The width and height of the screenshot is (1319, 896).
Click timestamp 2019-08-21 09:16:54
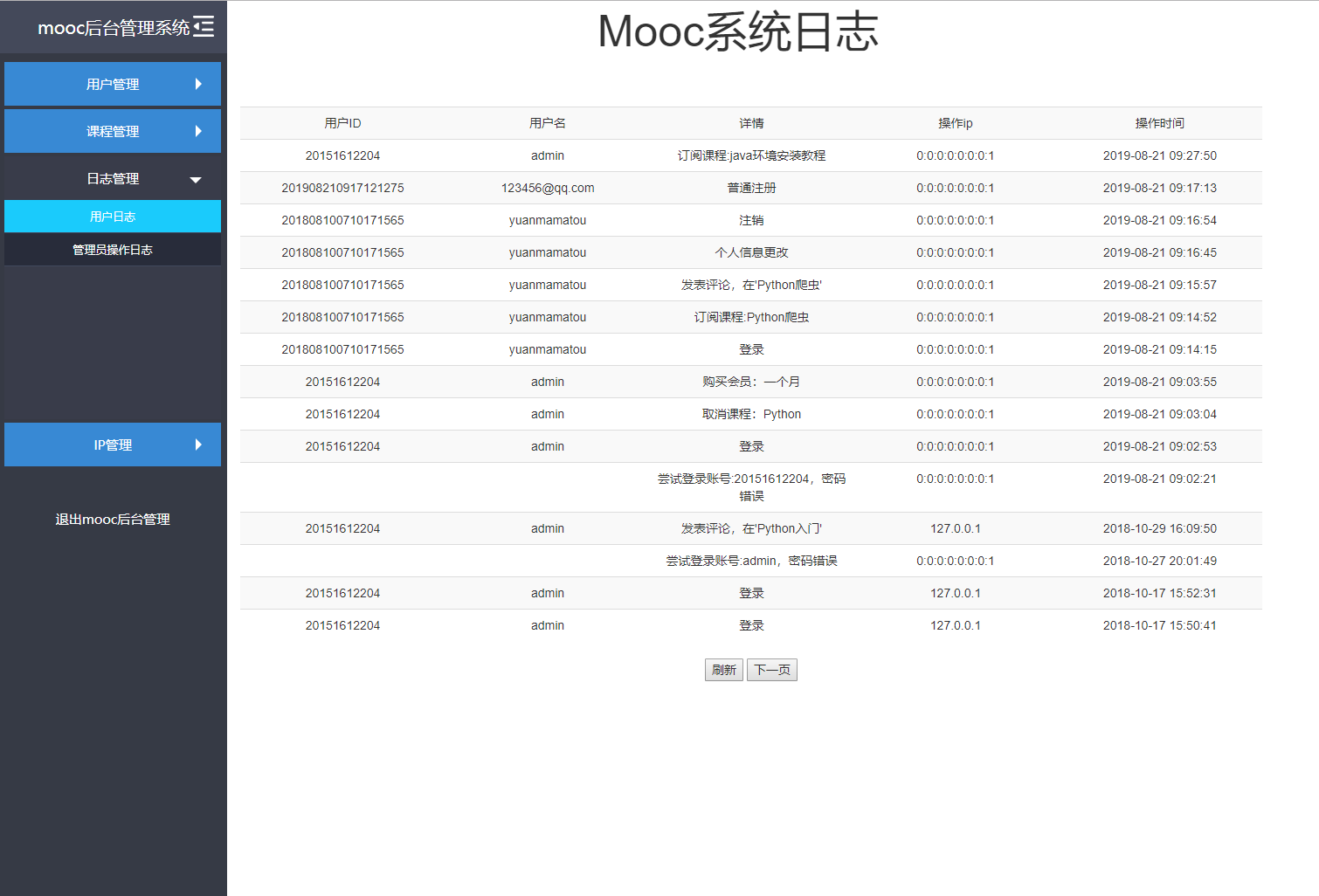pos(1160,220)
